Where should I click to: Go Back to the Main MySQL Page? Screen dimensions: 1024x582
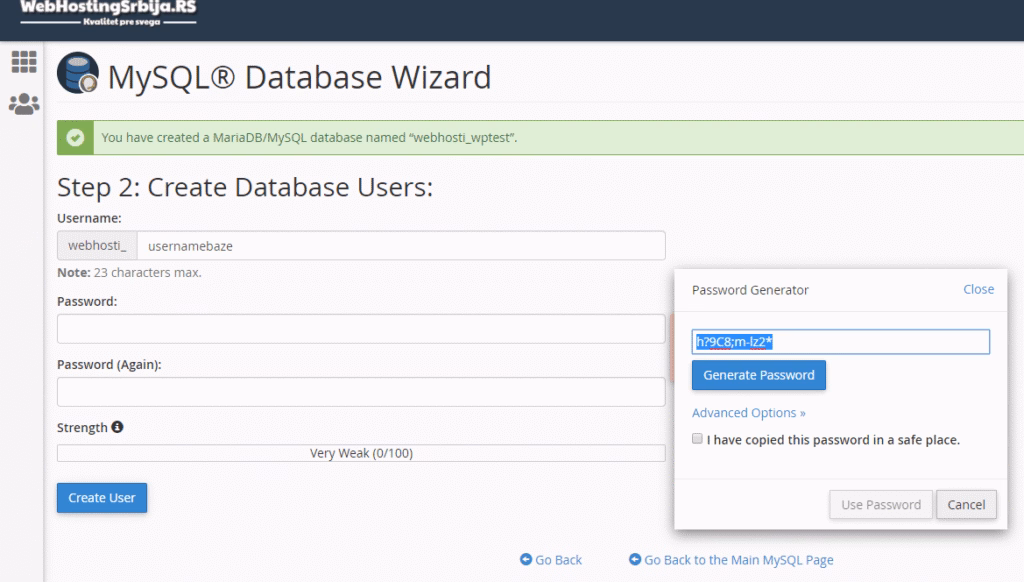[739, 560]
